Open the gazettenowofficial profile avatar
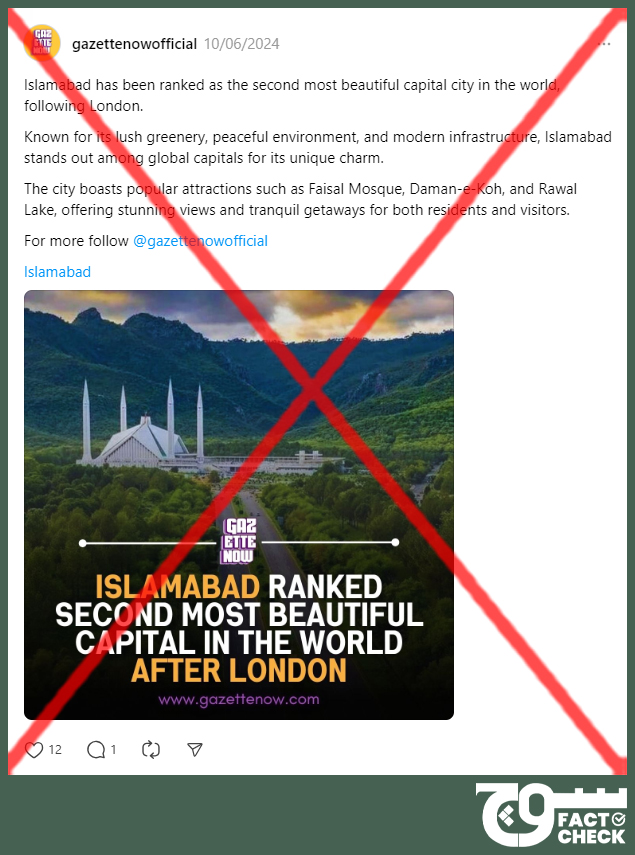Viewport: 635px width, 855px height. (42, 43)
